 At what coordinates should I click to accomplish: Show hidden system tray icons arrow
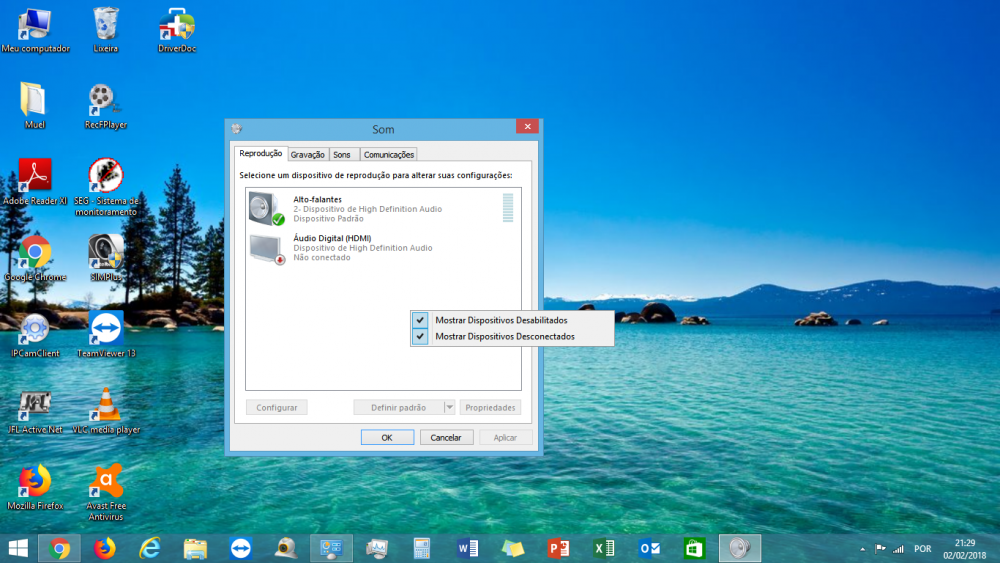pyautogui.click(x=862, y=549)
